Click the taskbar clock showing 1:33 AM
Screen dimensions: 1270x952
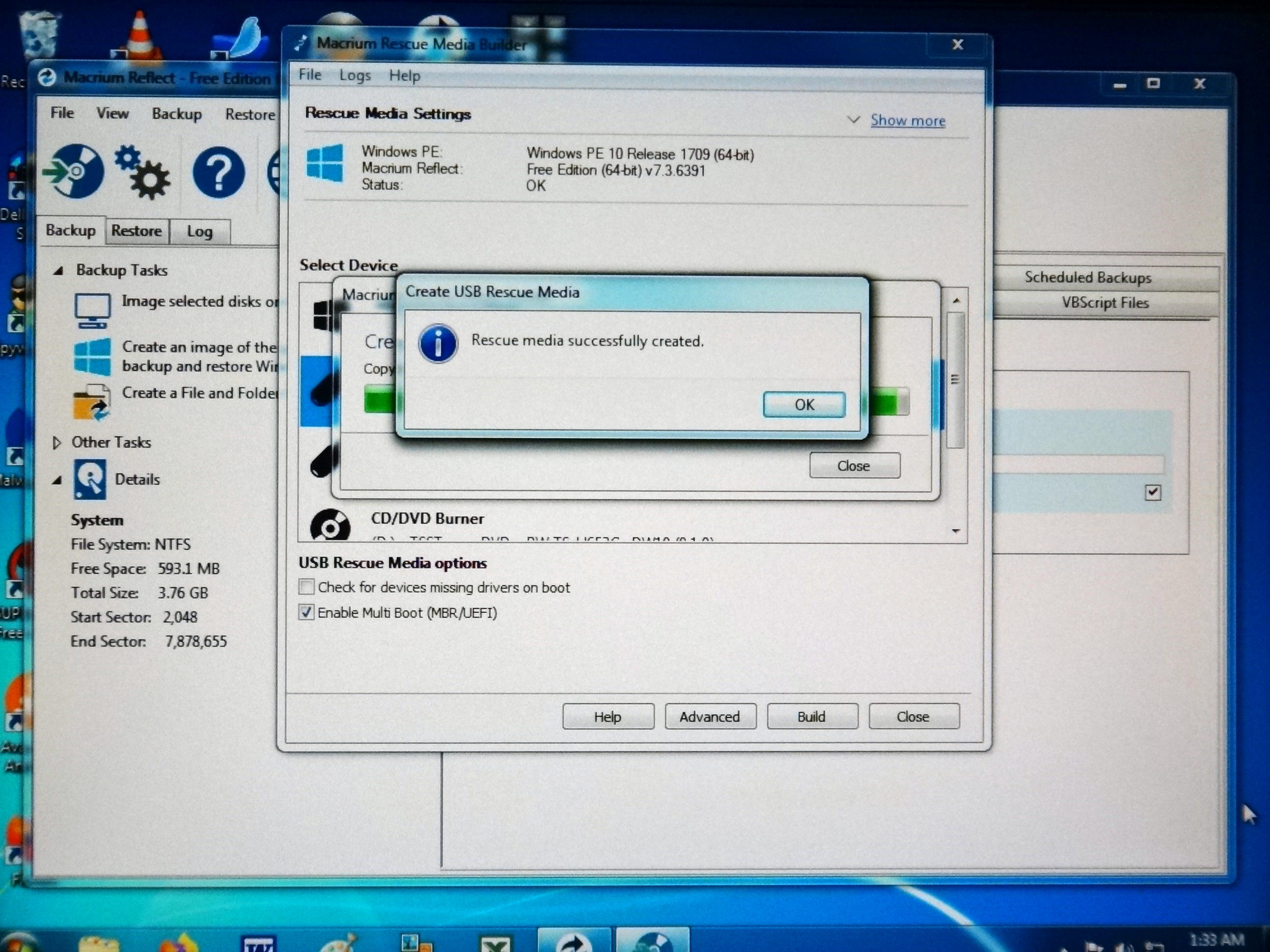[x=1217, y=939]
